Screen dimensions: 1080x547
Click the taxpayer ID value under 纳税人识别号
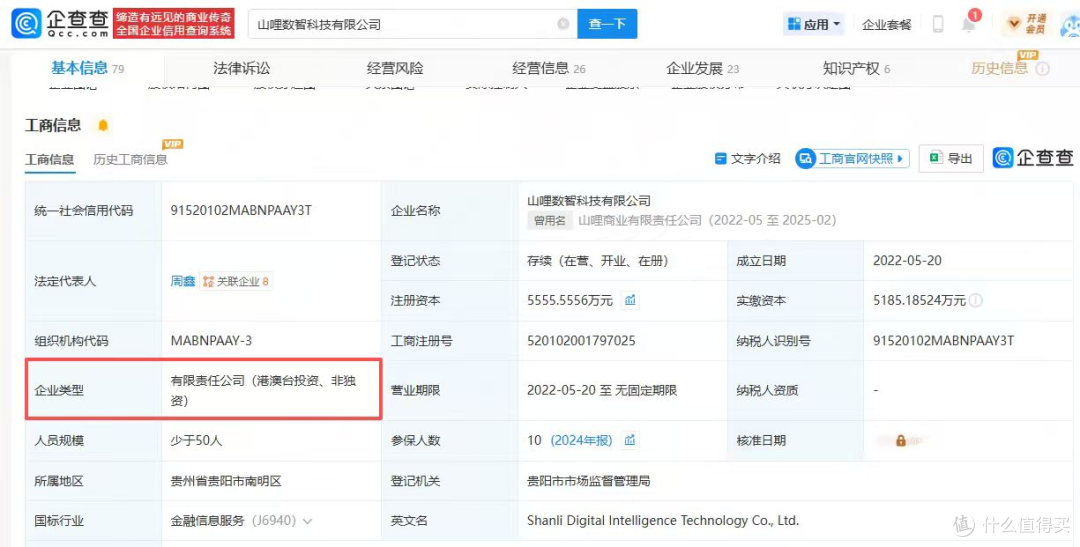click(944, 340)
